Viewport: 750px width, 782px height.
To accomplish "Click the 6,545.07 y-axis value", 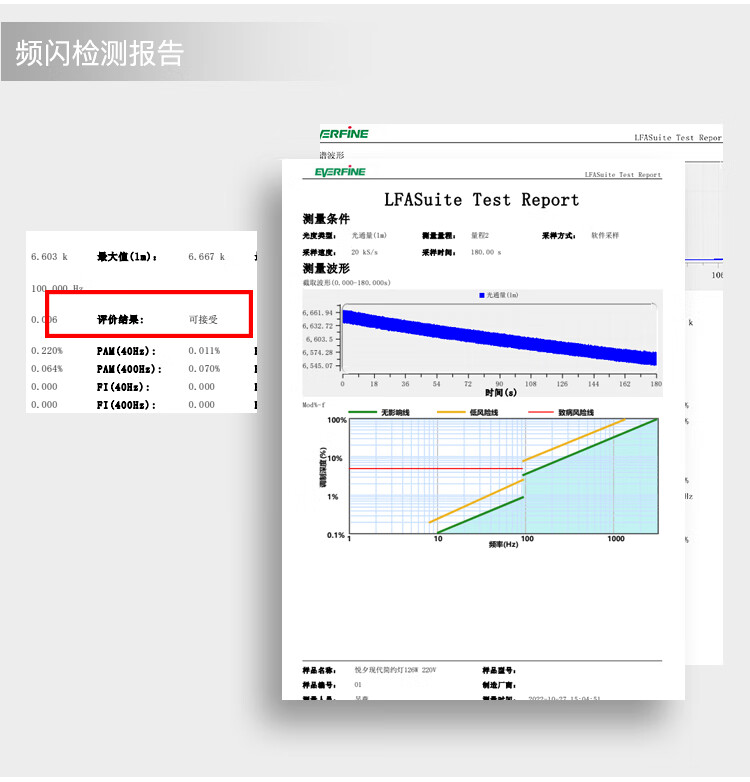I will [317, 366].
